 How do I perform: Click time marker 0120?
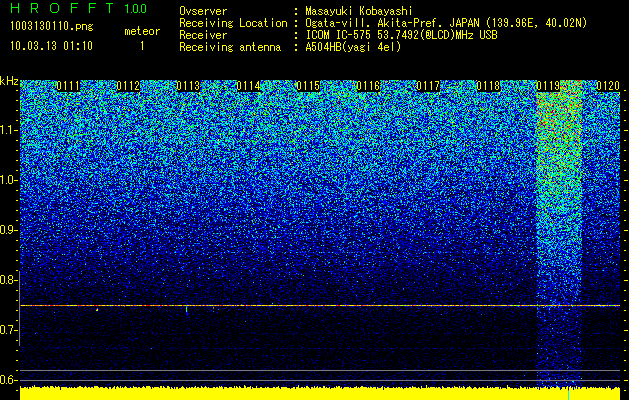click(x=608, y=86)
